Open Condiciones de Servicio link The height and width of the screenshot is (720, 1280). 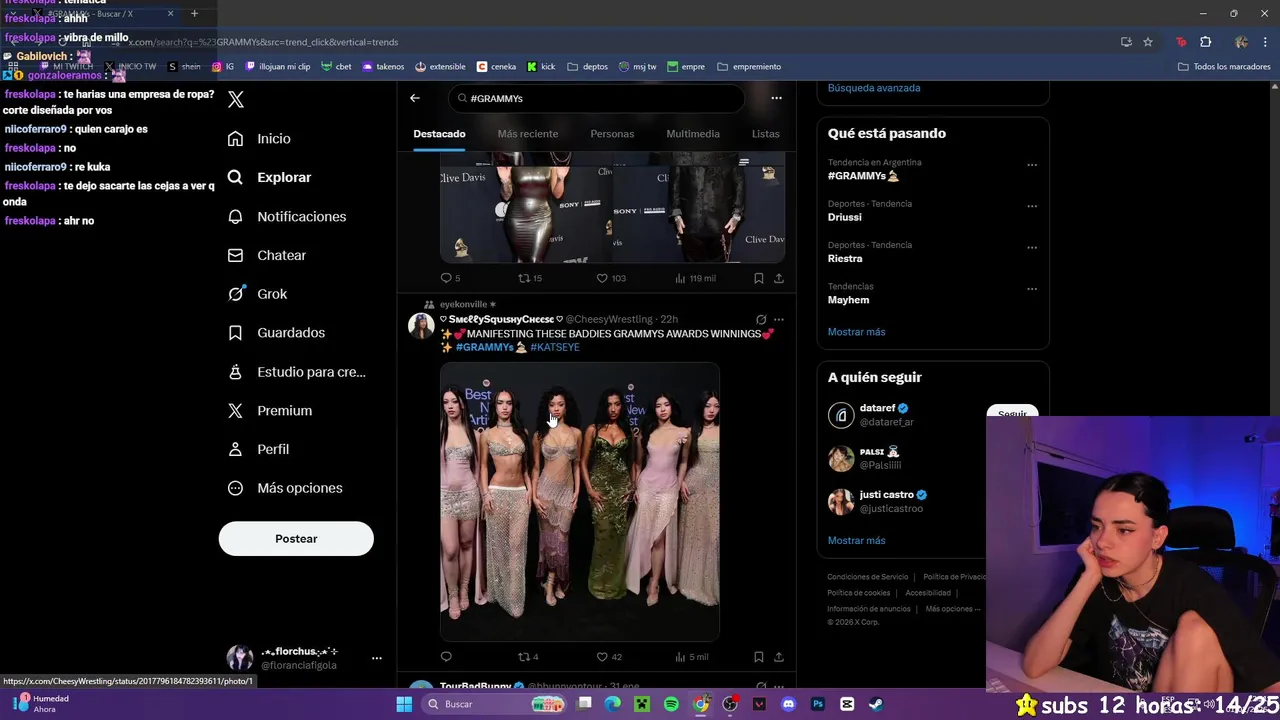click(868, 577)
